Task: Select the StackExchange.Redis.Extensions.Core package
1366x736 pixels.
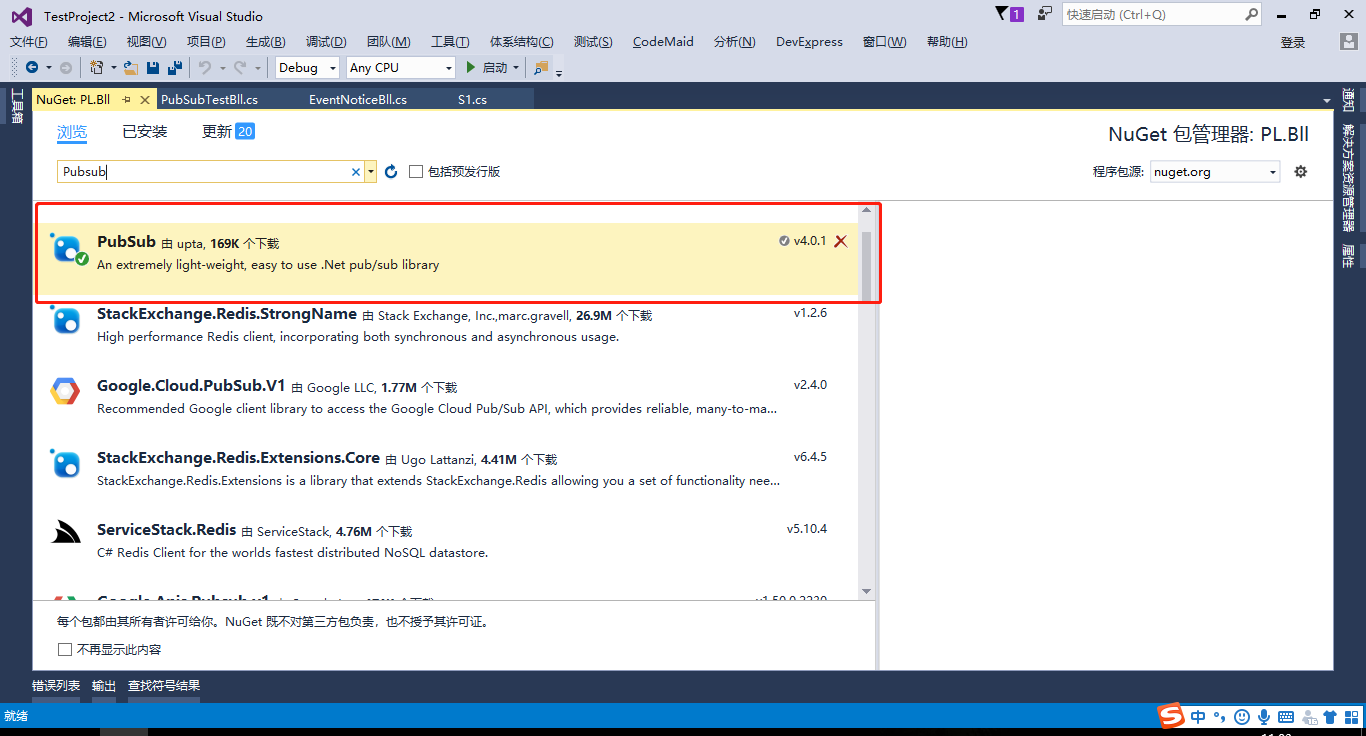Action: pos(446,468)
